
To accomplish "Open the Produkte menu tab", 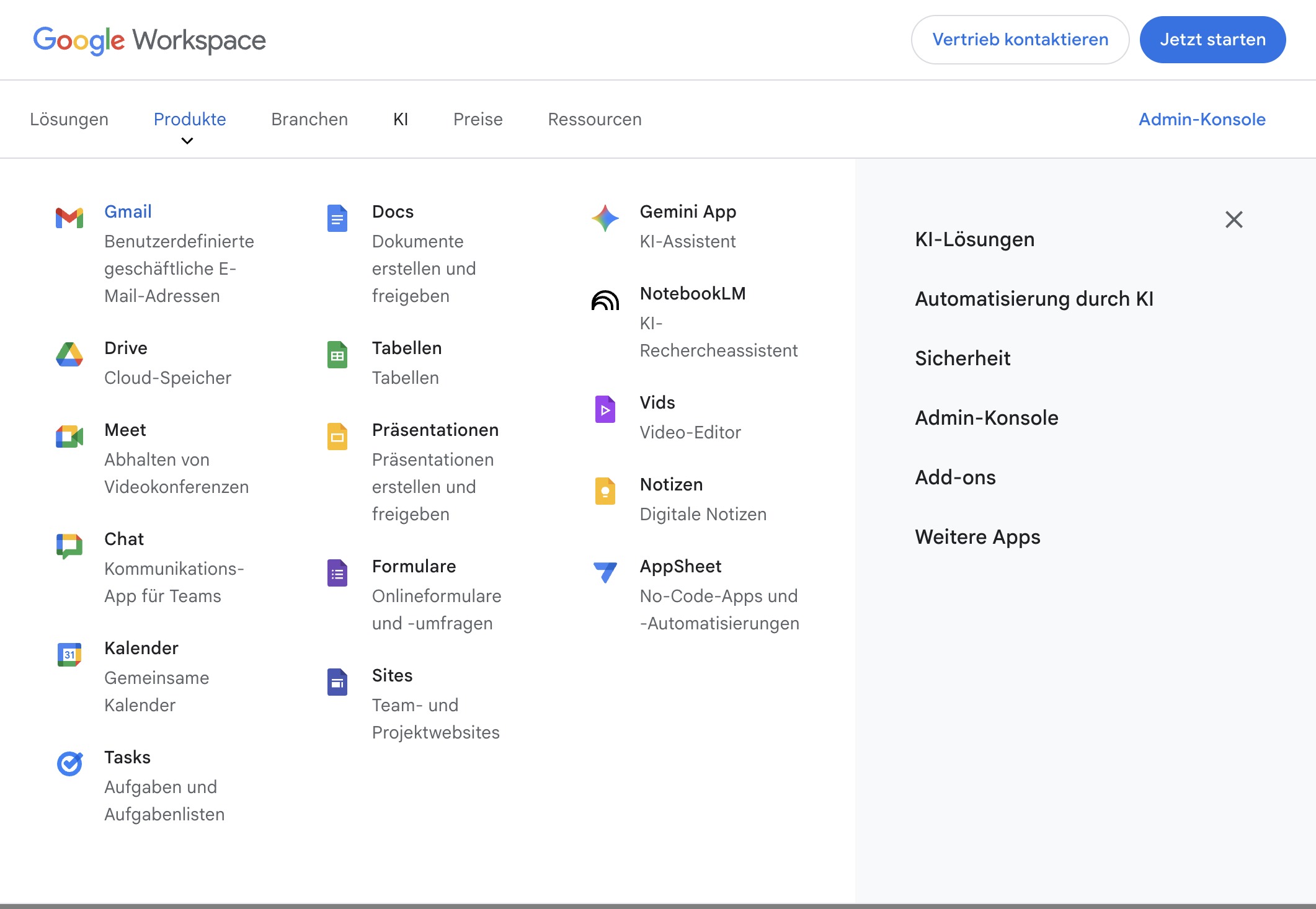I will [x=190, y=119].
